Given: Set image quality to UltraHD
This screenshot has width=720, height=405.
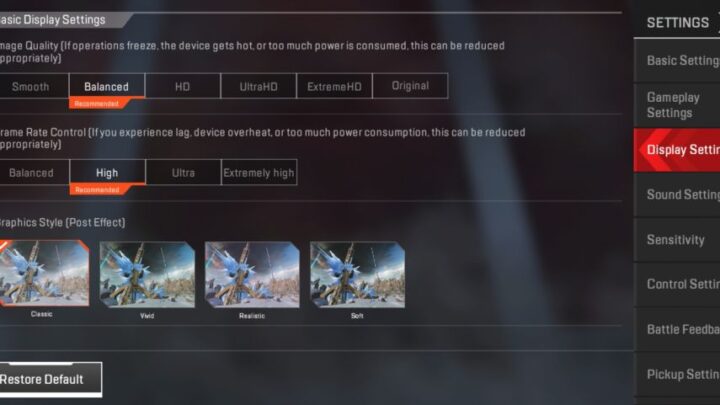Looking at the screenshot, I should (x=259, y=86).
